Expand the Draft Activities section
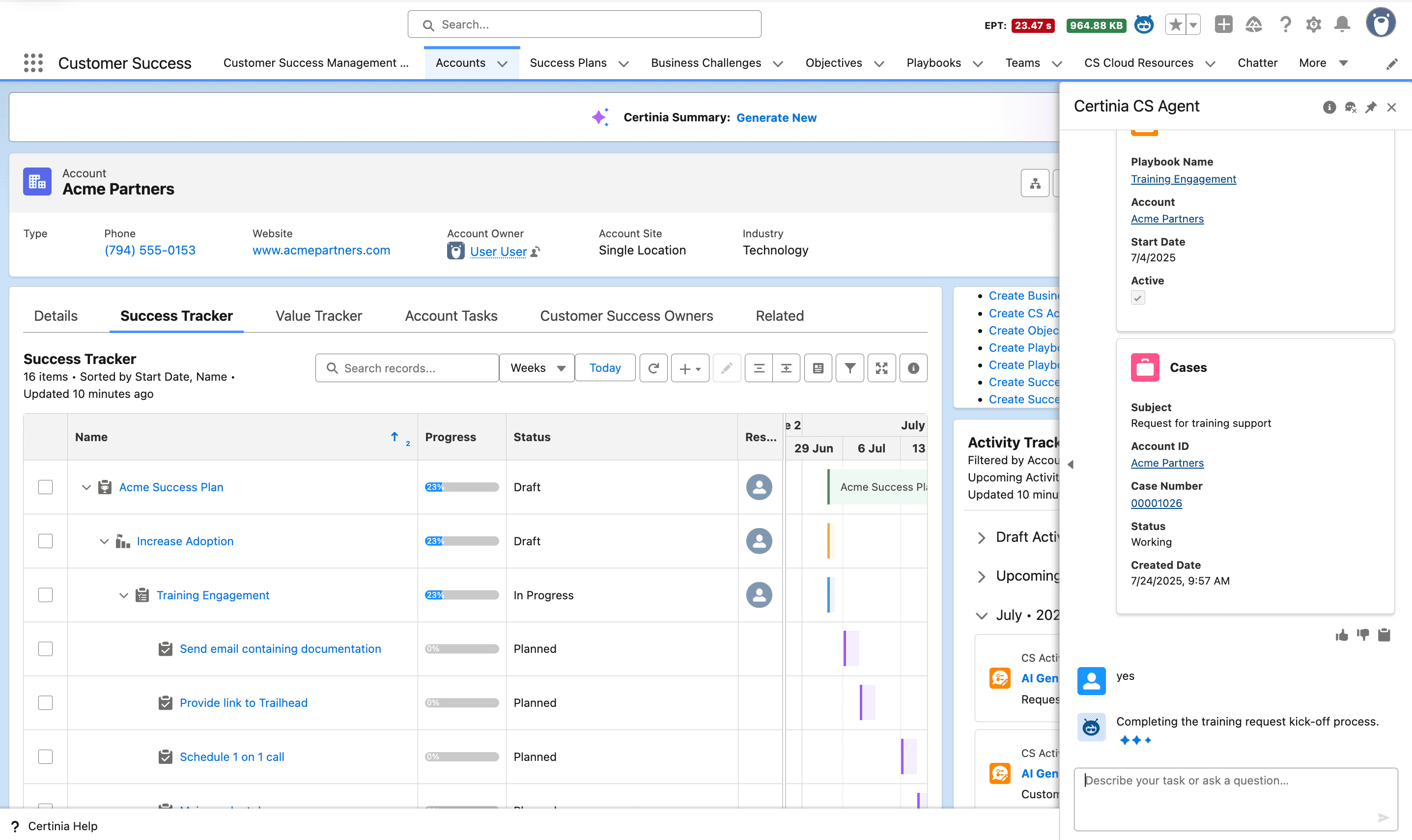This screenshot has width=1412, height=840. coord(981,538)
